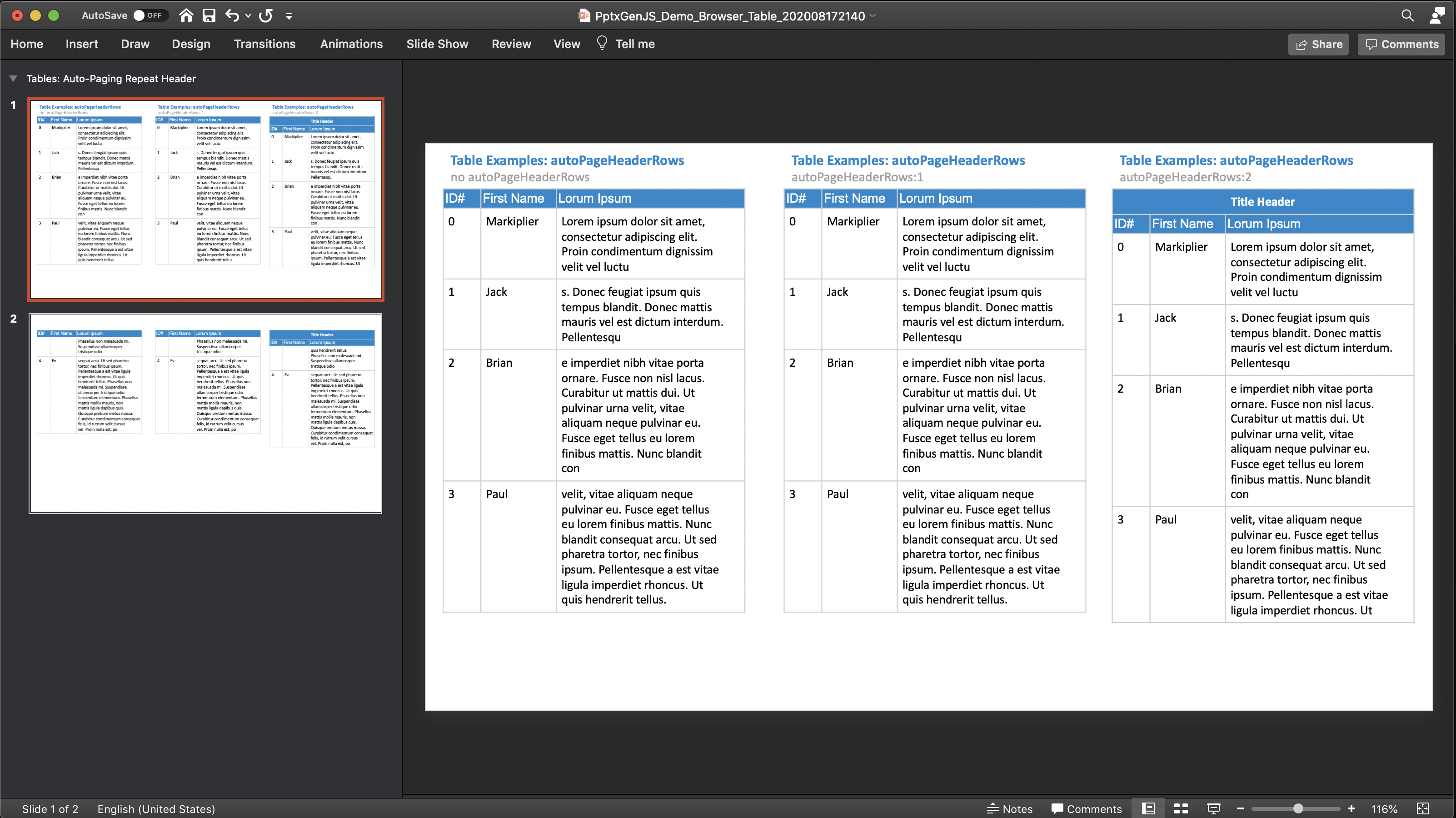
Task: Collapse the Tables: Auto-Paging Repeat Header section
Action: pos(12,78)
